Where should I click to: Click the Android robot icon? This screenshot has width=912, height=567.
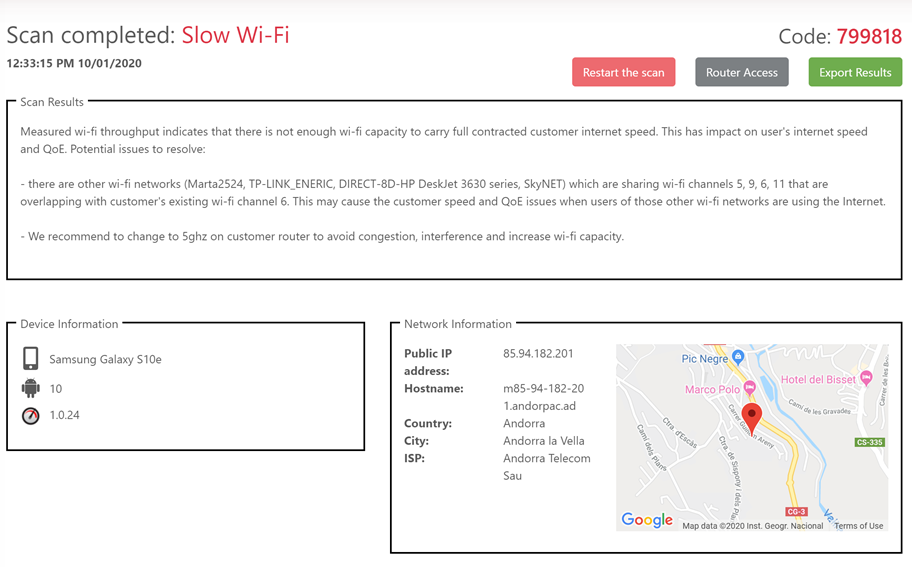click(31, 388)
